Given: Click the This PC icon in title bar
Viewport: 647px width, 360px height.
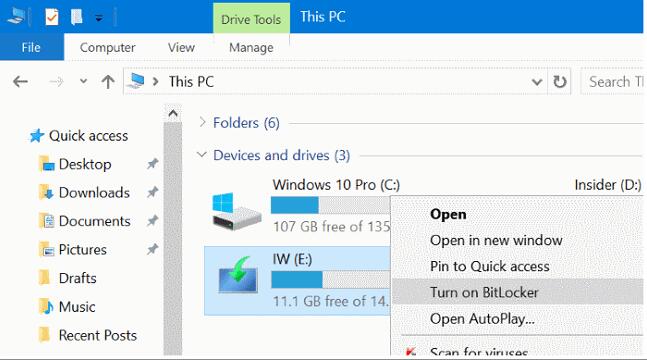Looking at the screenshot, I should pos(16,17).
